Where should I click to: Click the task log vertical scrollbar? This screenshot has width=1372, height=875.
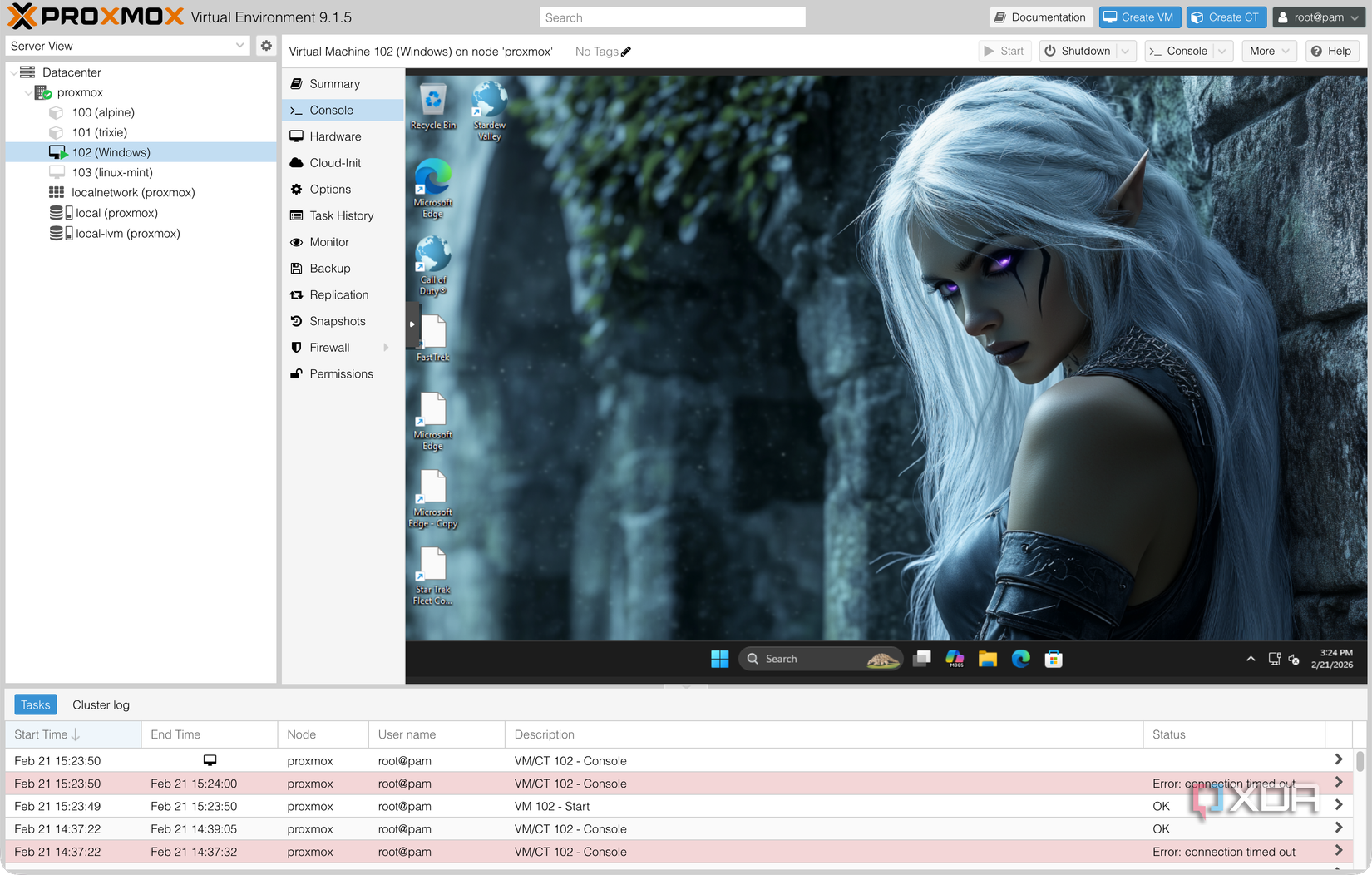click(x=1360, y=761)
